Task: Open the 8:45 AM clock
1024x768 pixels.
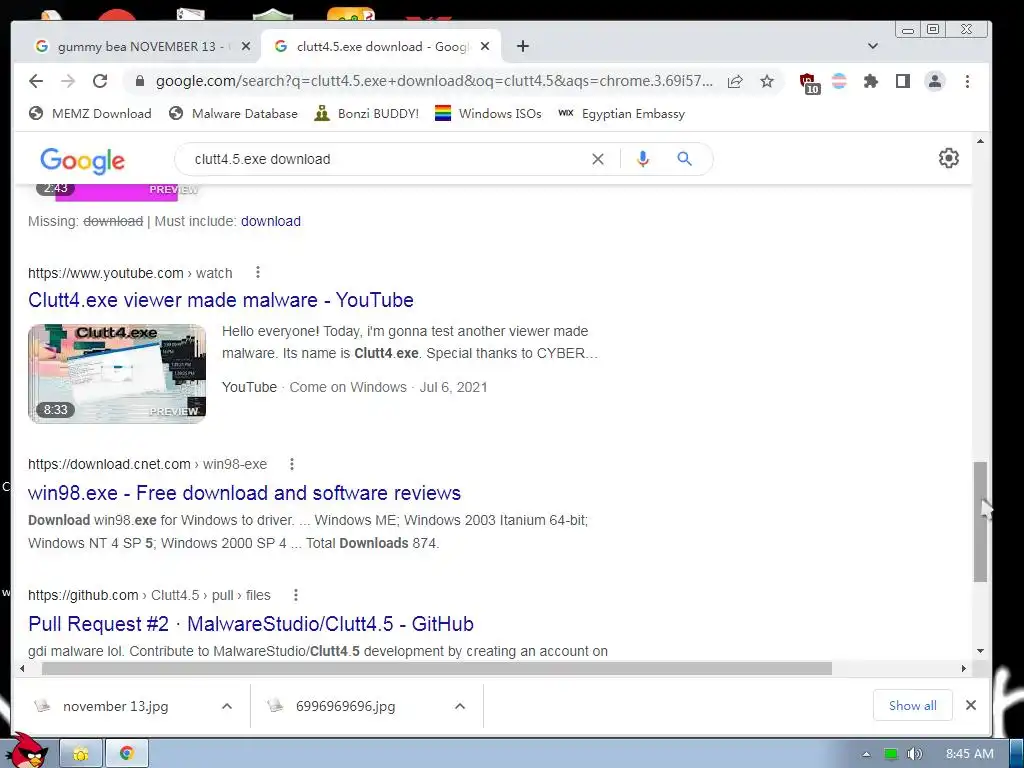Action: point(970,754)
